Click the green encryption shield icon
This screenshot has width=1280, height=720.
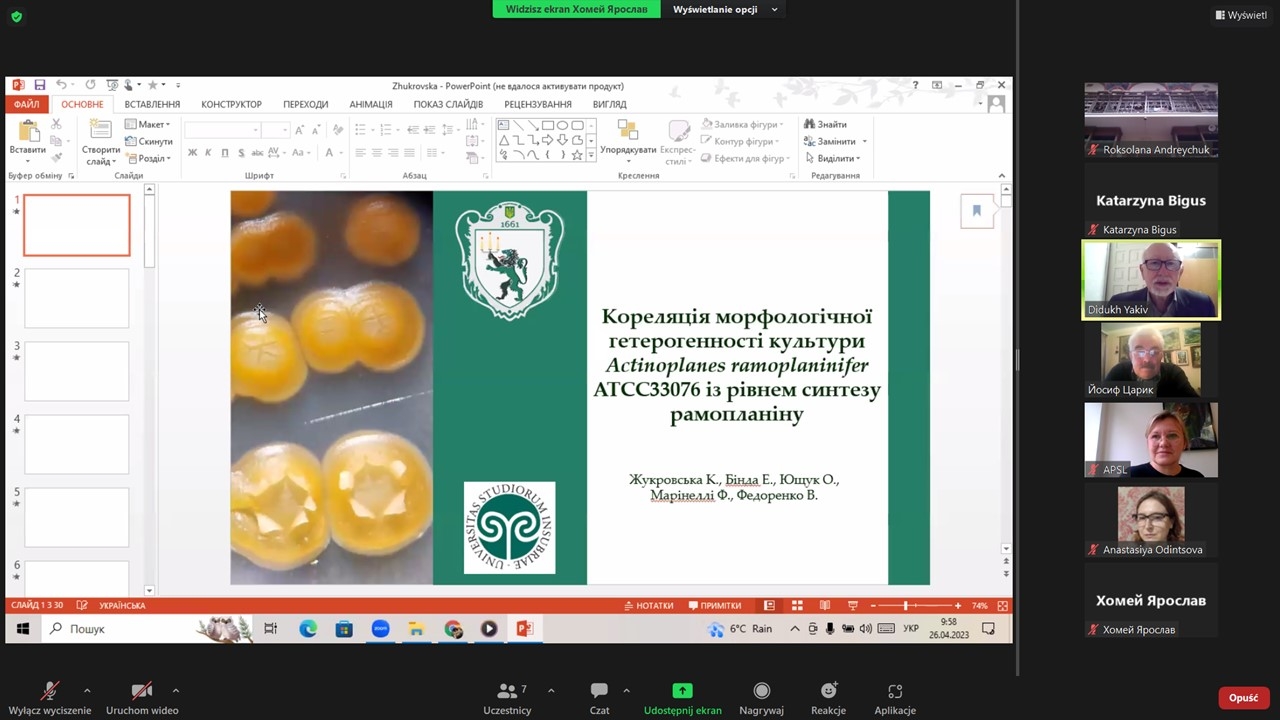tap(16, 16)
